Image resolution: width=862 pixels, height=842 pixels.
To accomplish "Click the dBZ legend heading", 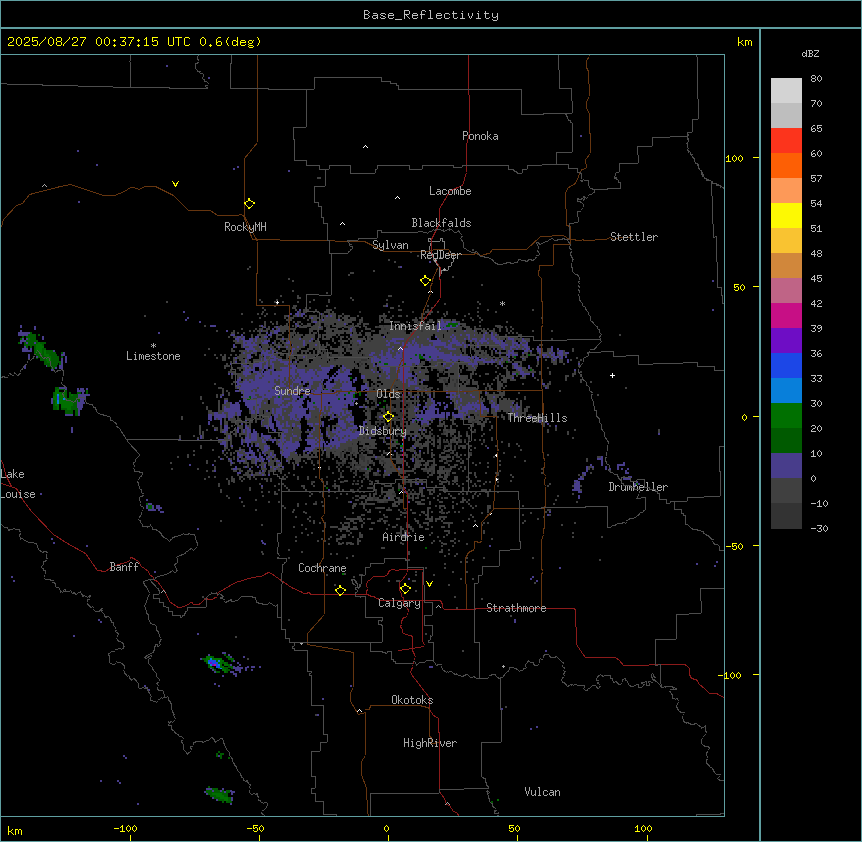I will (810, 53).
